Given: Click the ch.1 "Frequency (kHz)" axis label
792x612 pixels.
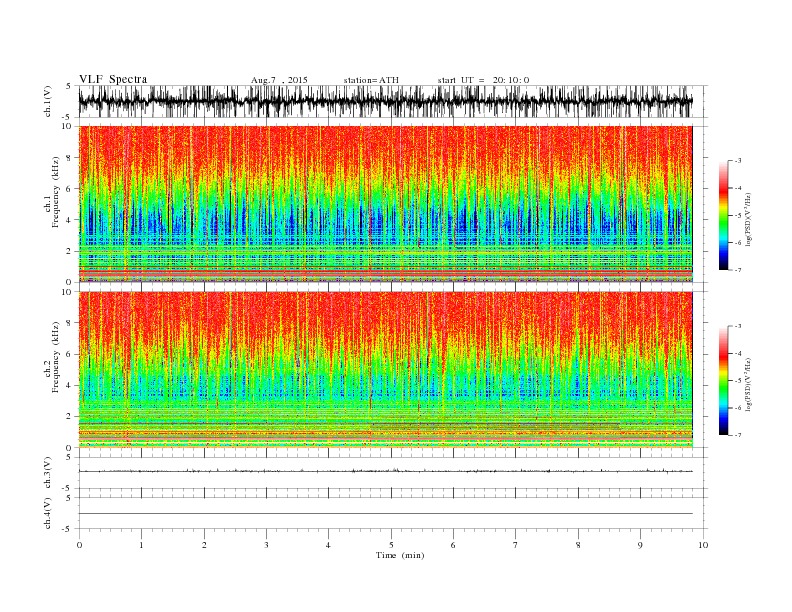Looking at the screenshot, I should [55, 192].
